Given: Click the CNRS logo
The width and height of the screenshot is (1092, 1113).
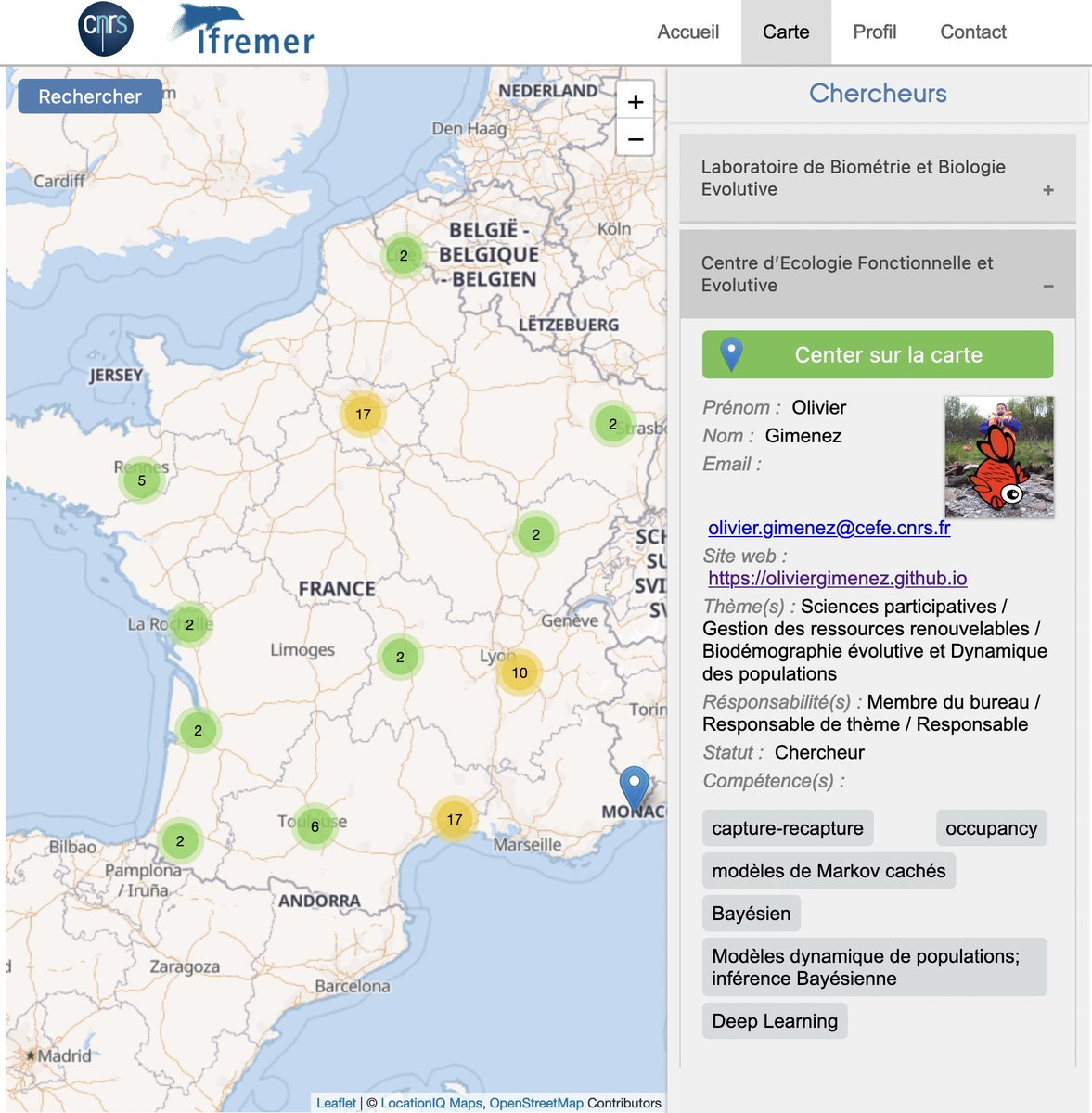Looking at the screenshot, I should coord(104,29).
